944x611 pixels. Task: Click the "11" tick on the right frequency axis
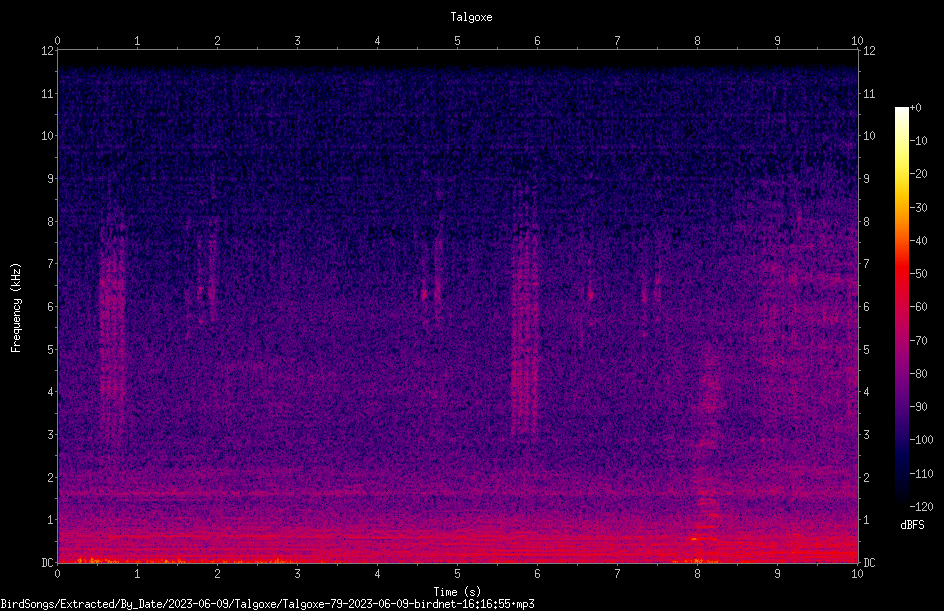pos(869,93)
